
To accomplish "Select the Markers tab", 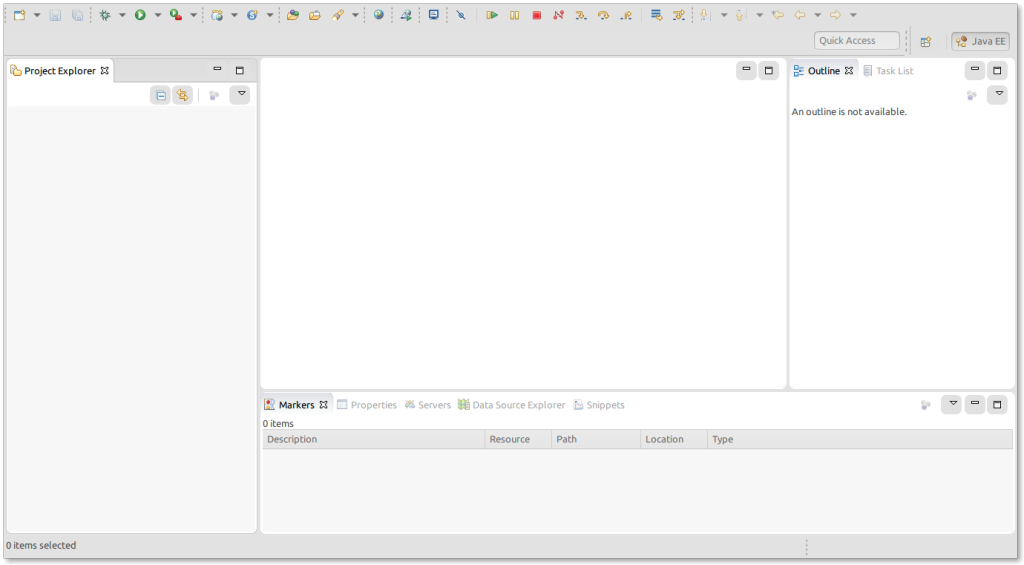I will click(296, 405).
